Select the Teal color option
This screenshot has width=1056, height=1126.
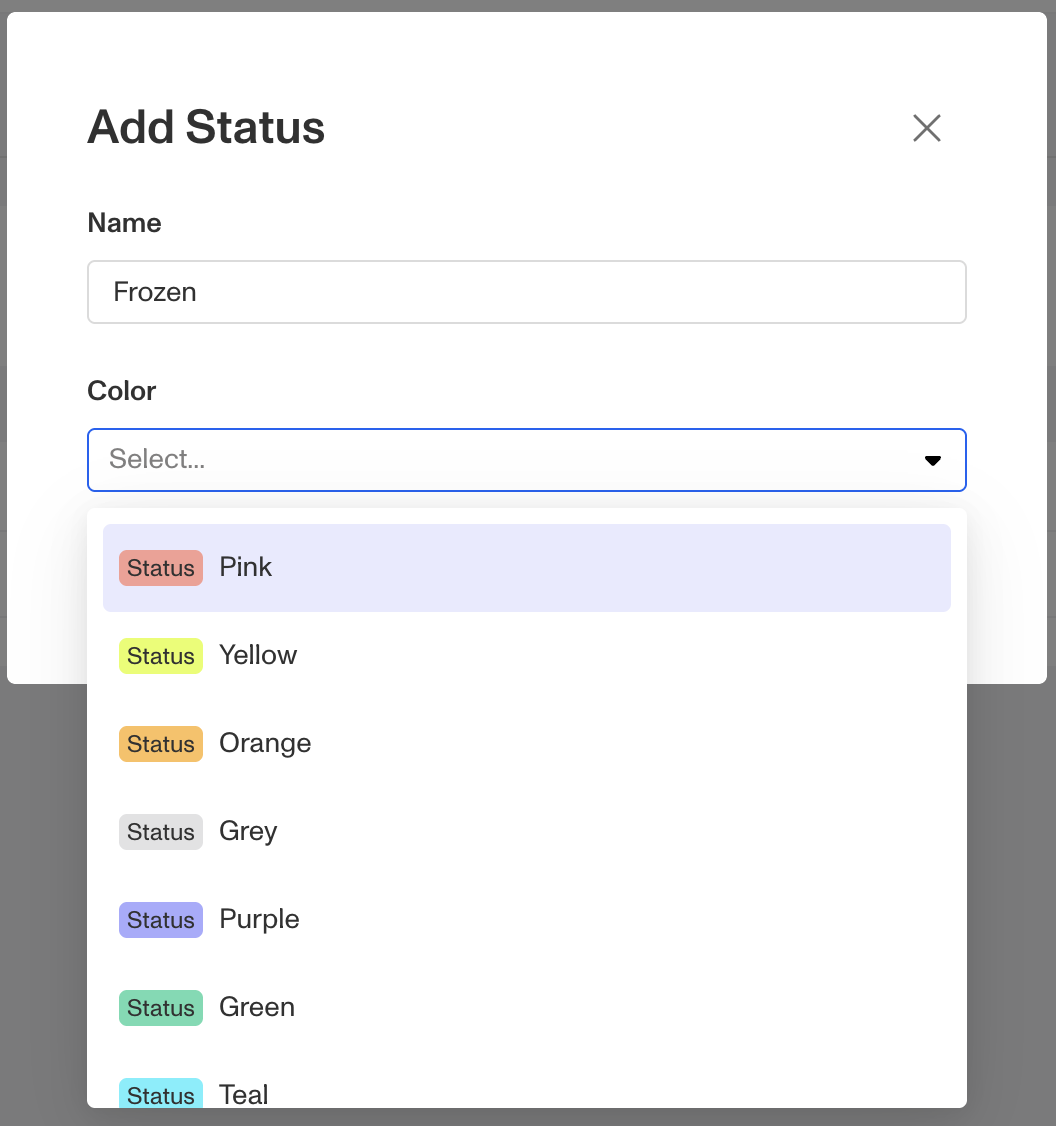point(526,1093)
